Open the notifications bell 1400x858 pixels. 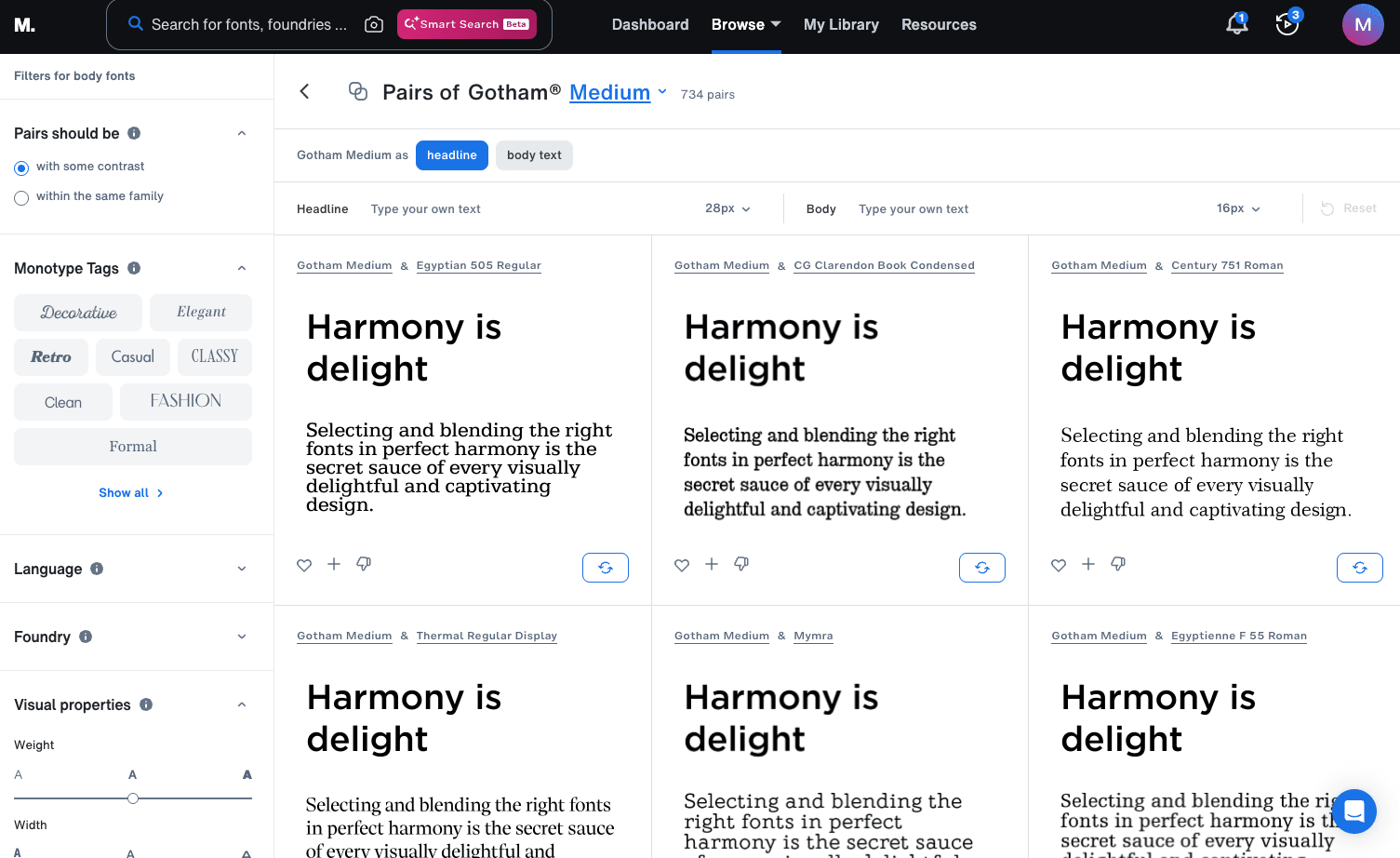(x=1236, y=24)
